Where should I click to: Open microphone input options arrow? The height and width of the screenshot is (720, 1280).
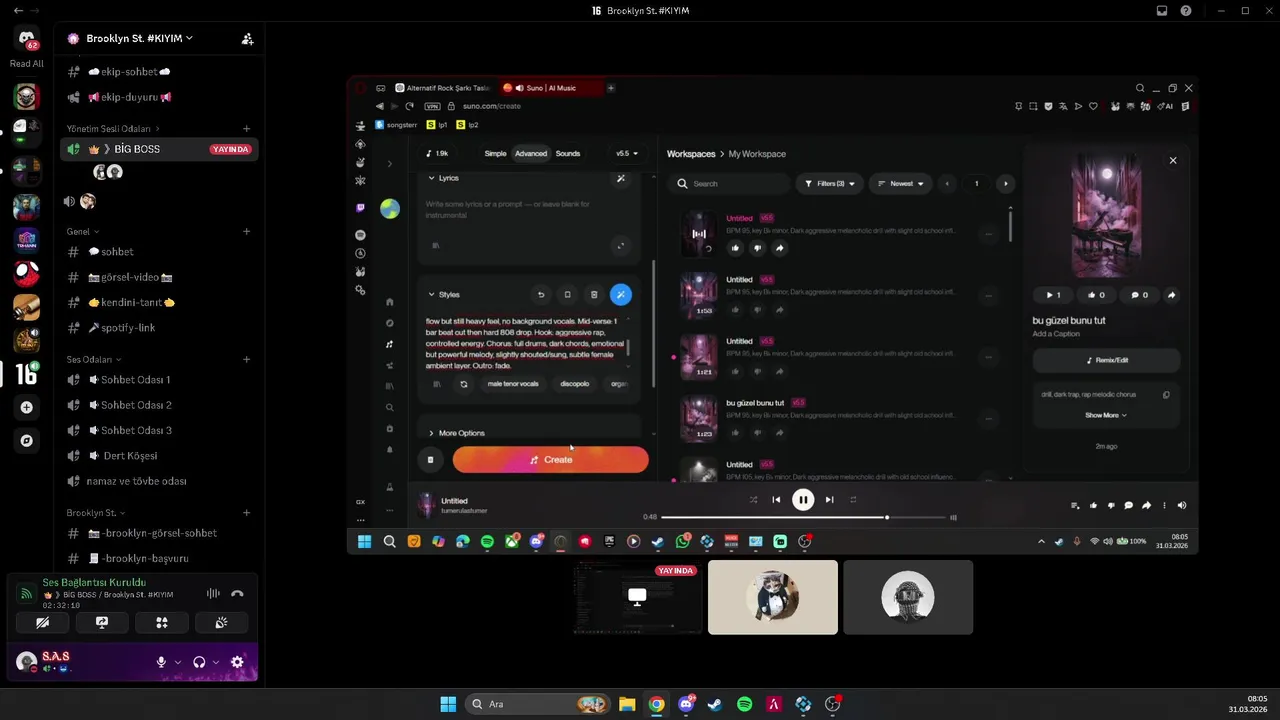178,662
